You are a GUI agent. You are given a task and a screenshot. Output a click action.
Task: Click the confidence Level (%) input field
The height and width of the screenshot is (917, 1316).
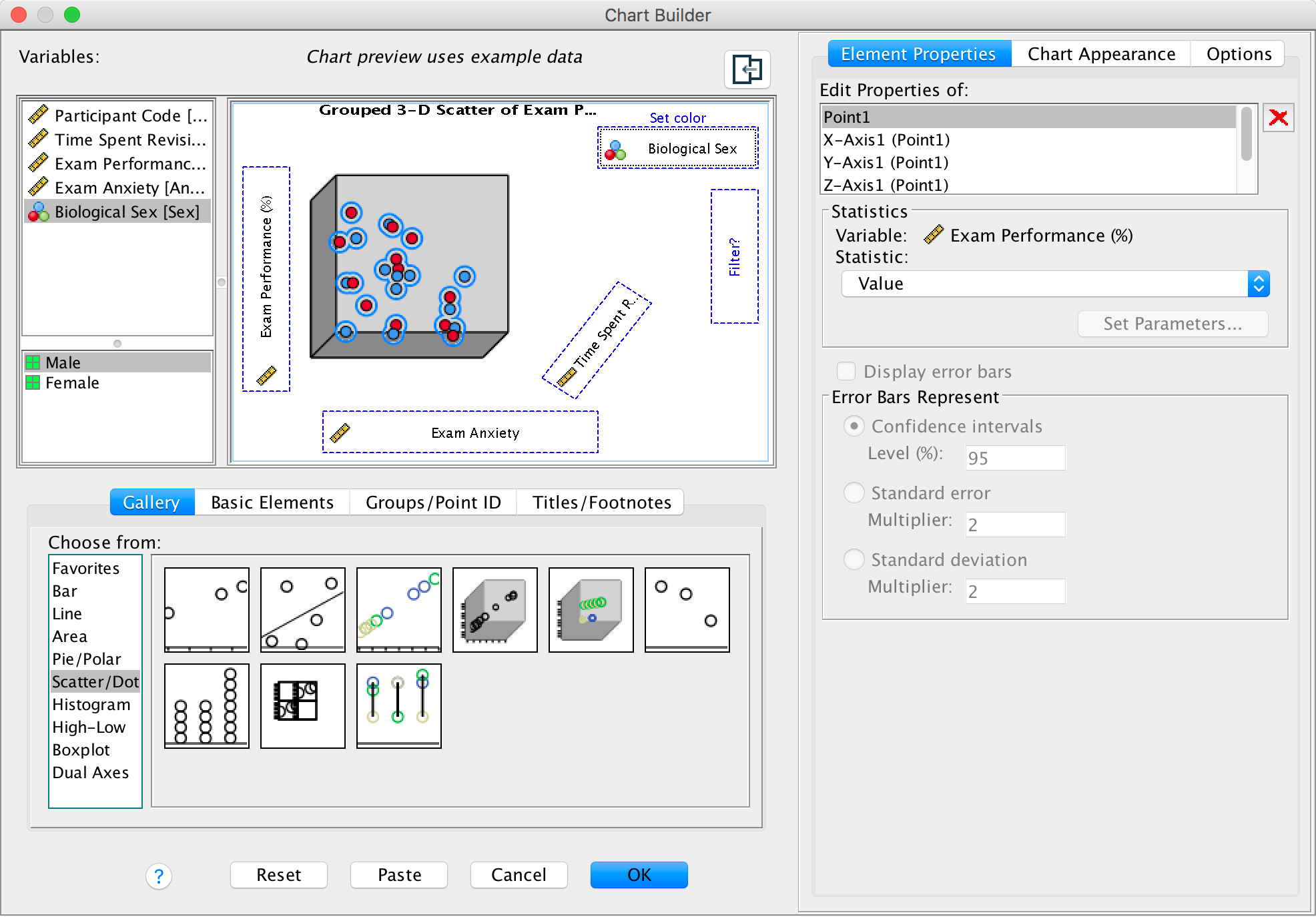1014,458
